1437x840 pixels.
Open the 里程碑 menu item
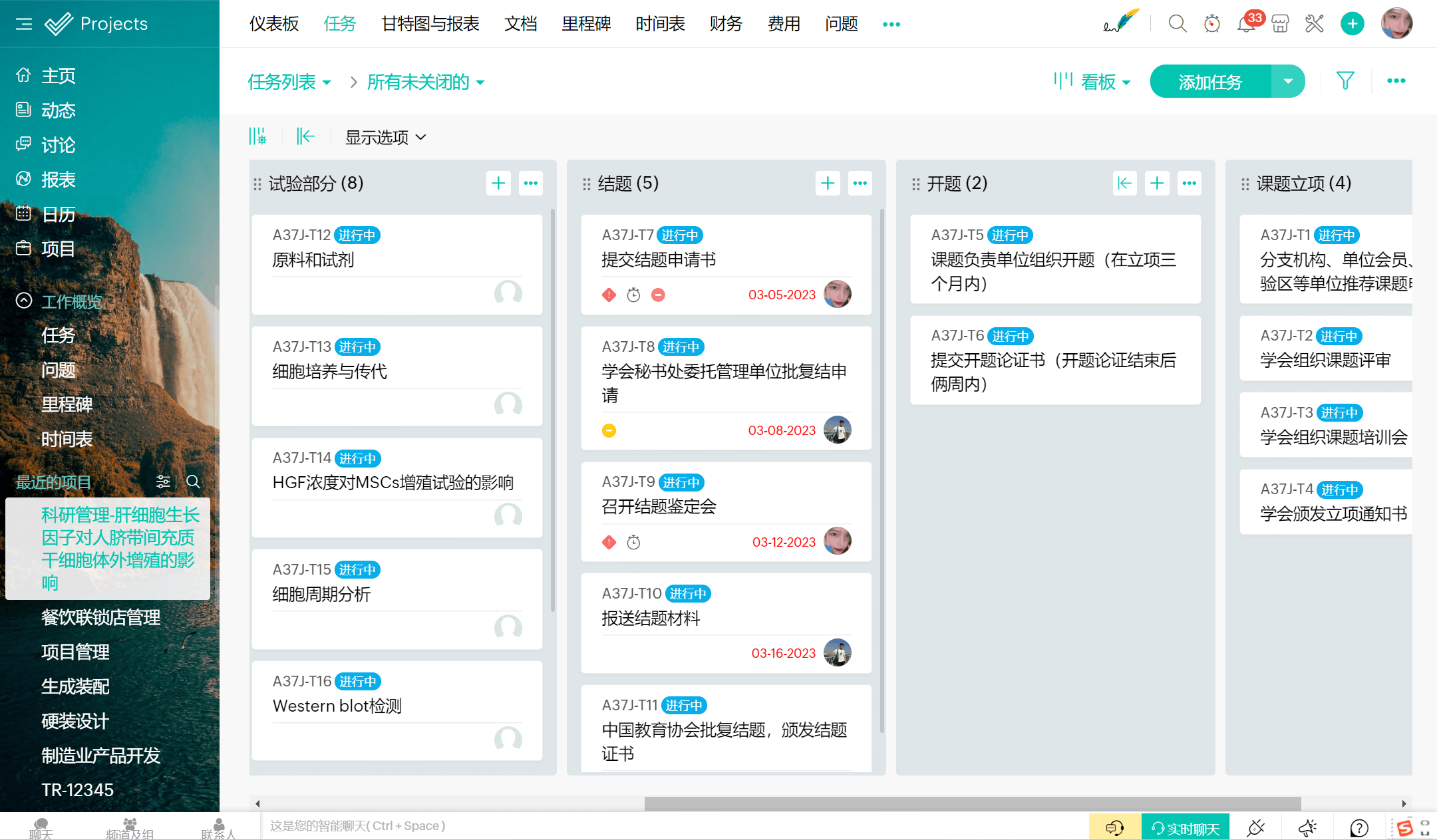coord(585,23)
